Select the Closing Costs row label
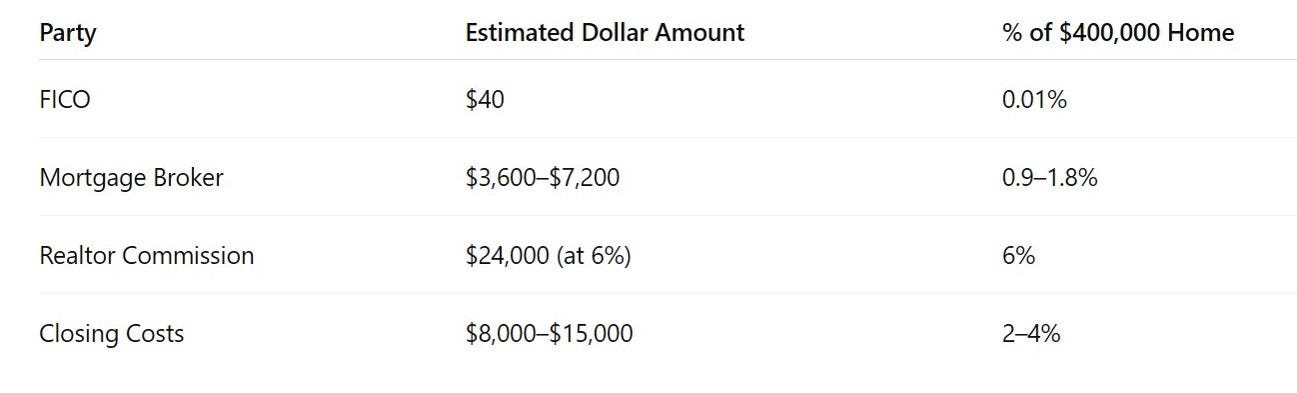The image size is (1297, 393). coord(111,333)
